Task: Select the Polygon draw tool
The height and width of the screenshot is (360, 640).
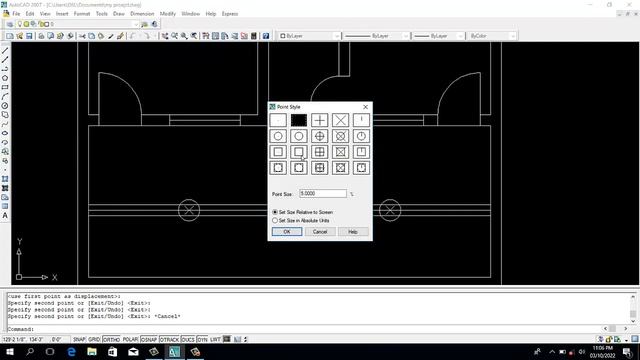Action: point(5,78)
